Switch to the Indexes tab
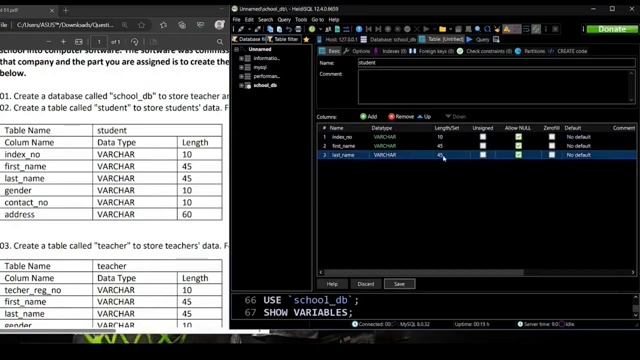Viewport: 640px width, 360px height. (390, 51)
